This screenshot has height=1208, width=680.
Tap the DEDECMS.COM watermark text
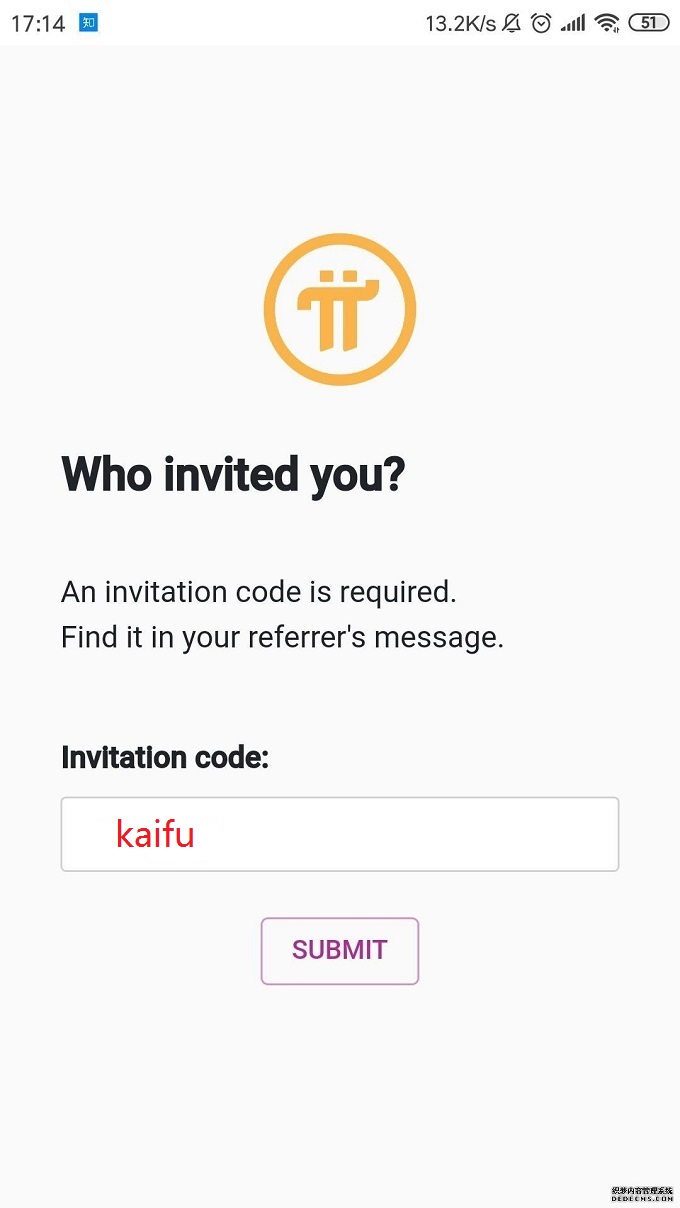coord(644,1201)
